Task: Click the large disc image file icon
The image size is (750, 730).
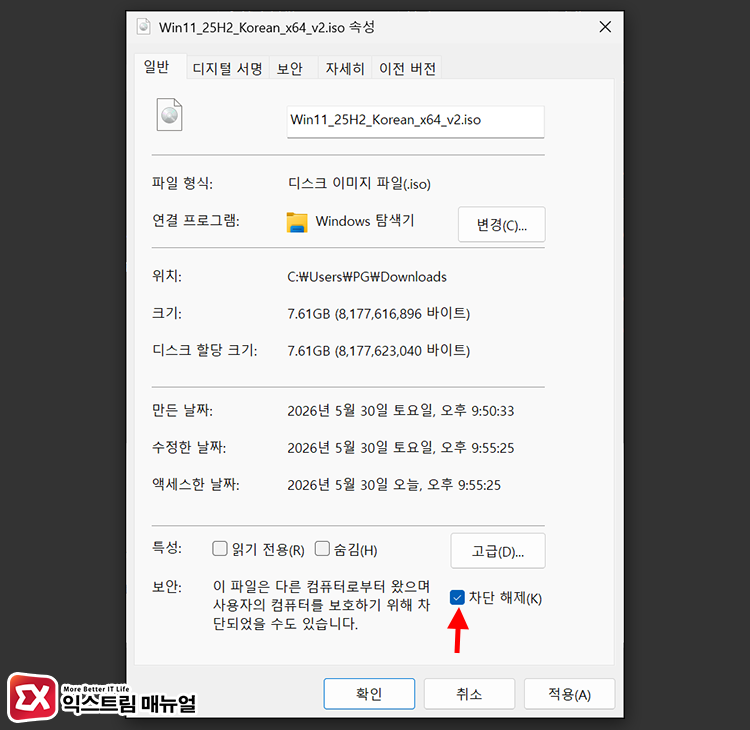Action: click(169, 114)
